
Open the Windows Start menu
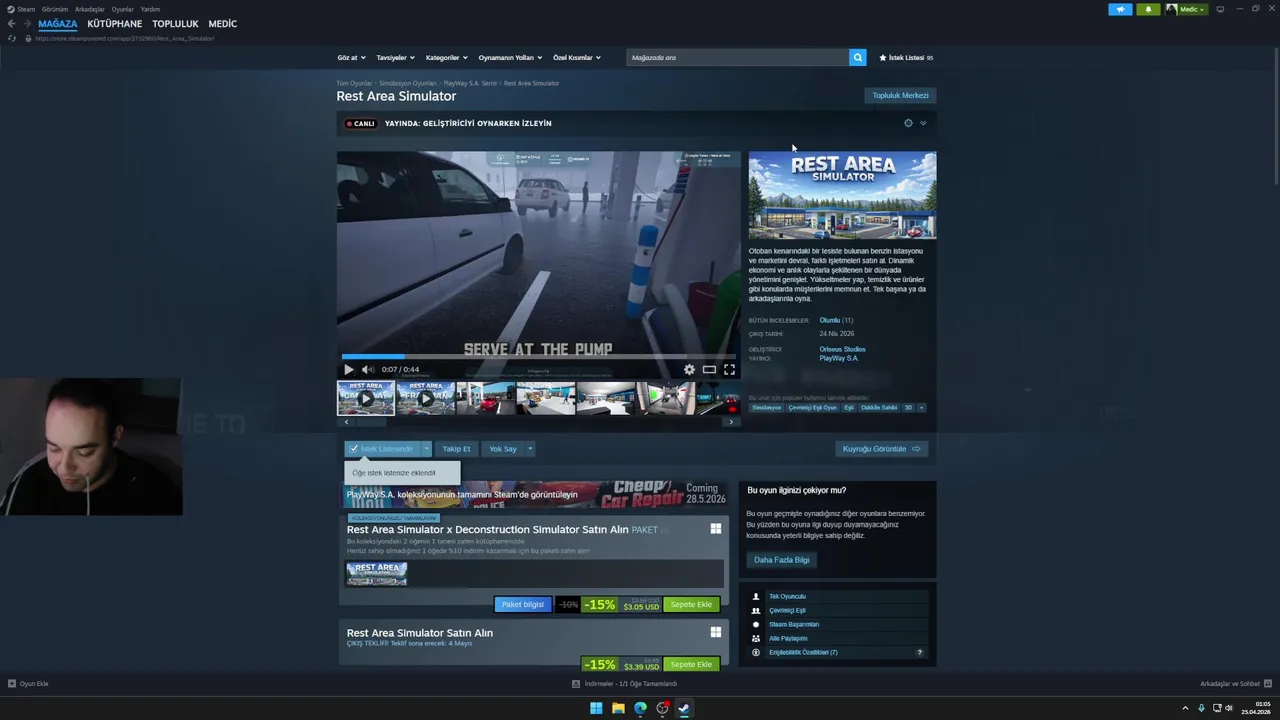tap(596, 708)
